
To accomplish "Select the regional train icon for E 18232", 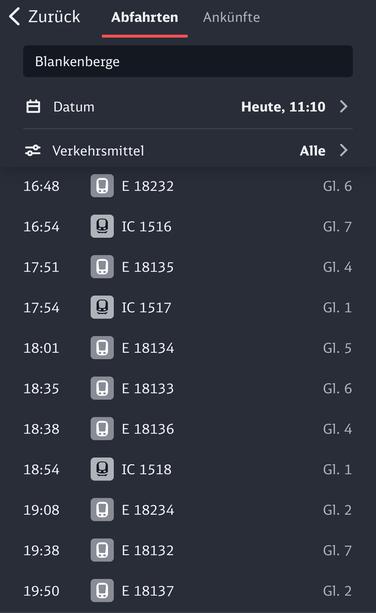I will tap(102, 186).
